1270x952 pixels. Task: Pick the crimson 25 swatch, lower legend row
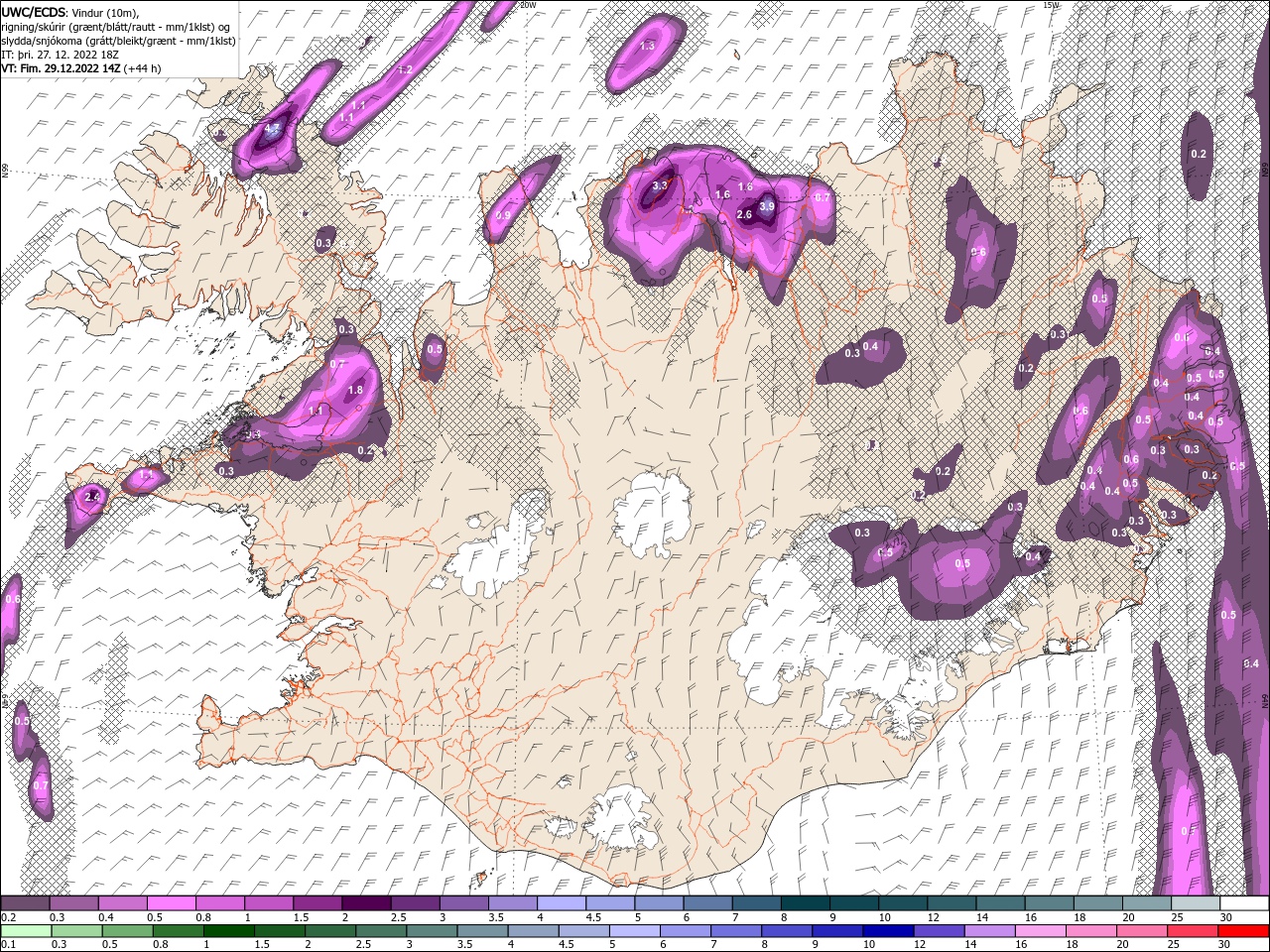(x=1193, y=930)
